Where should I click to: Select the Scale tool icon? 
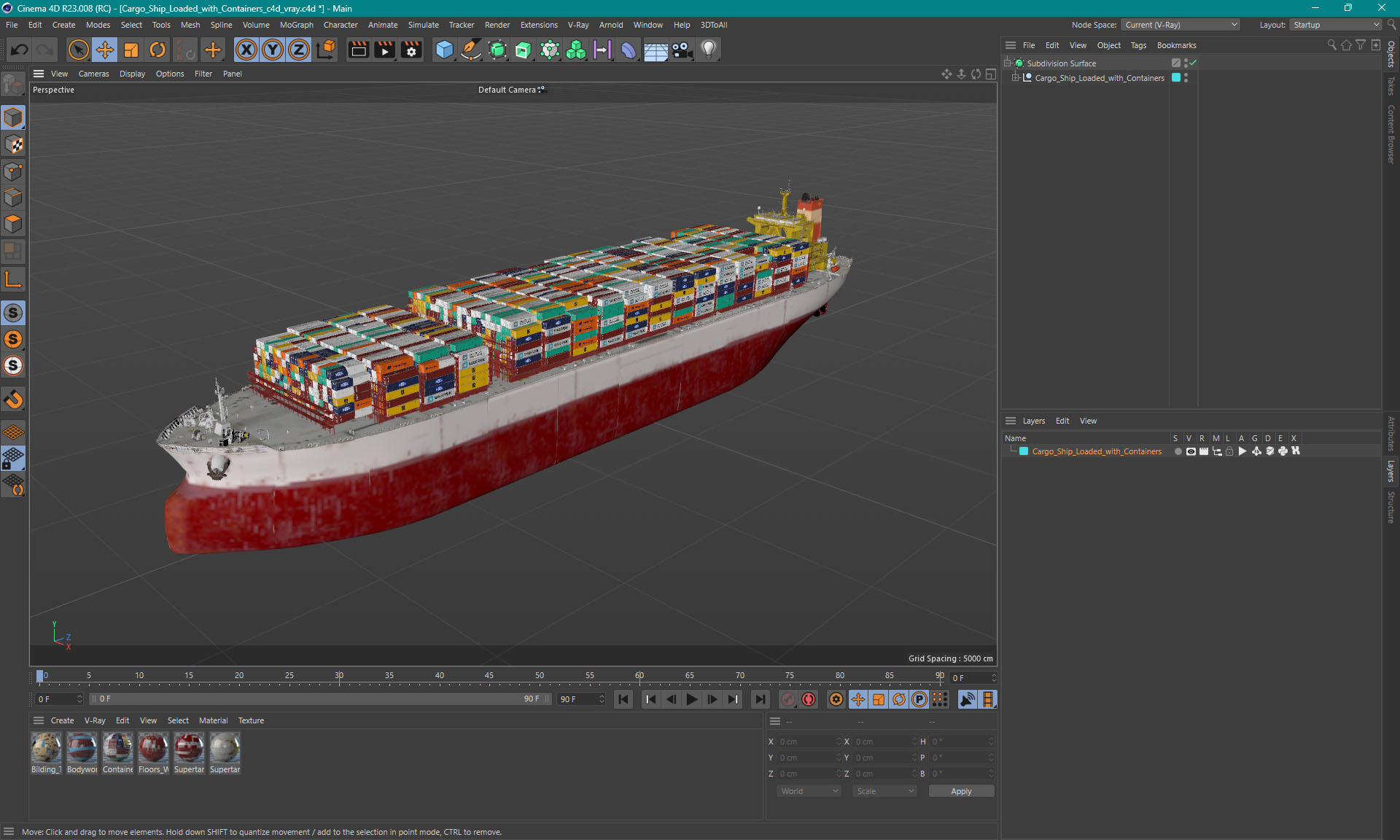[130, 49]
